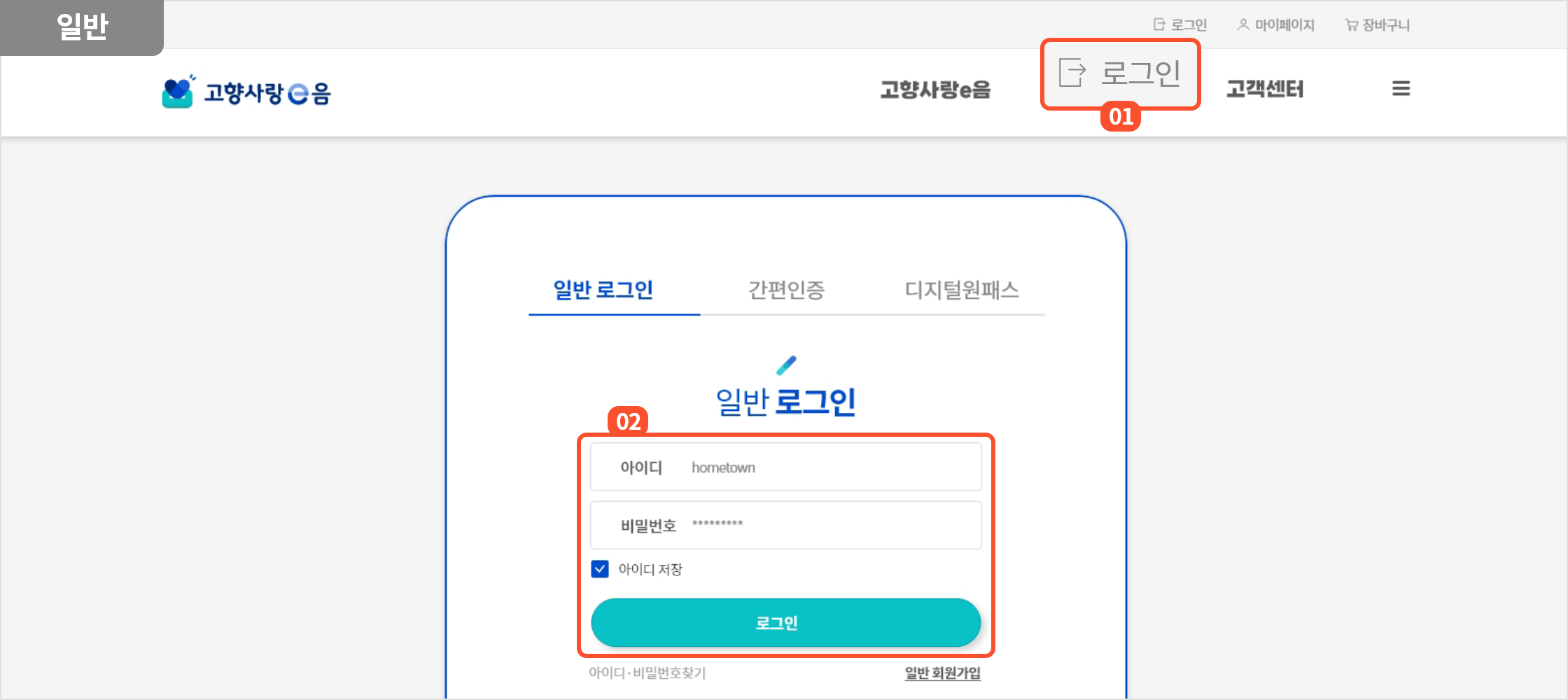Switch to the 디지털원패스 tab
The width and height of the screenshot is (1568, 700).
[x=962, y=290]
